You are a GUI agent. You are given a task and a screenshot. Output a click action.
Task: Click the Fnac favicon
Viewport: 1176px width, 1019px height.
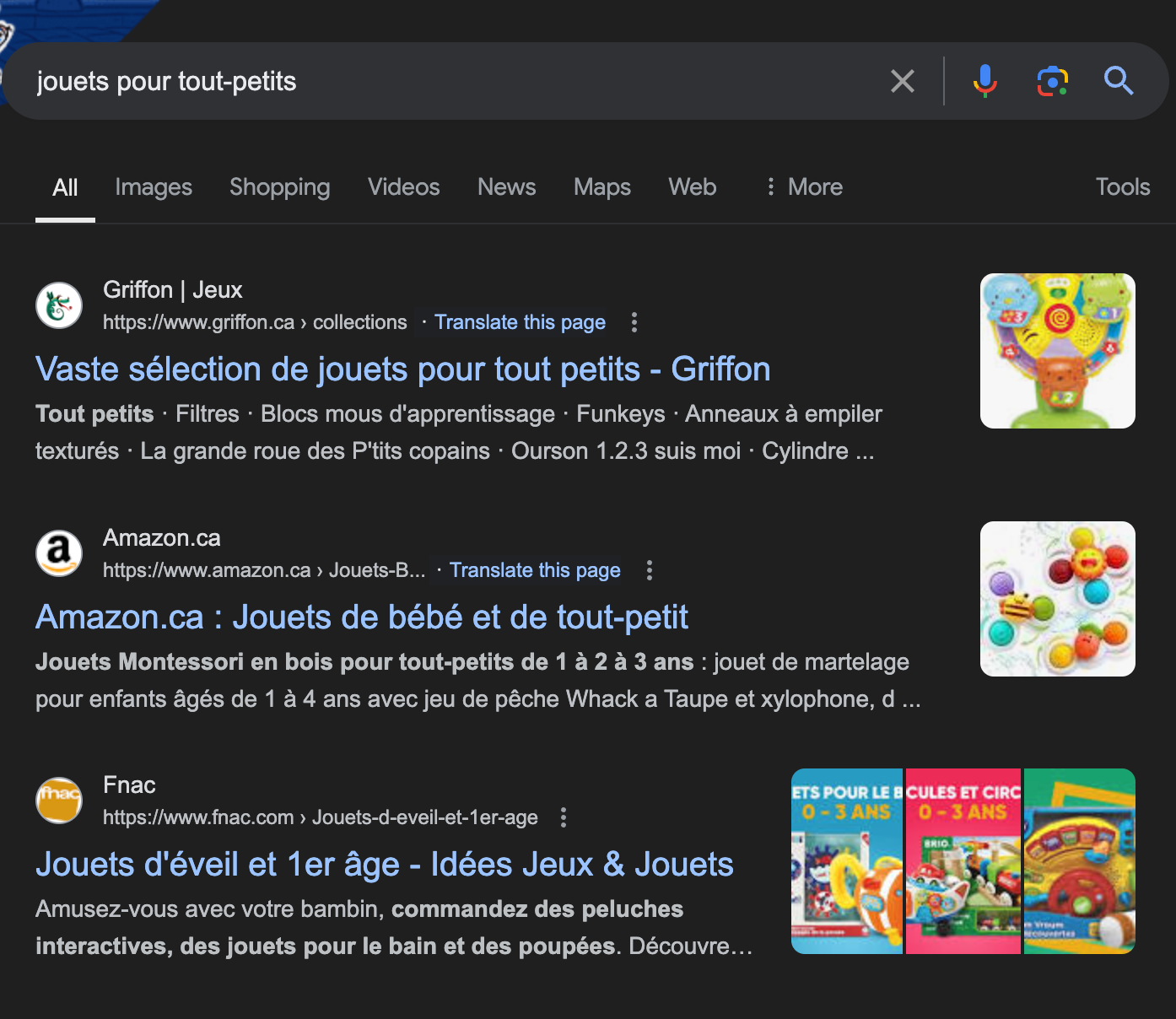coord(58,800)
